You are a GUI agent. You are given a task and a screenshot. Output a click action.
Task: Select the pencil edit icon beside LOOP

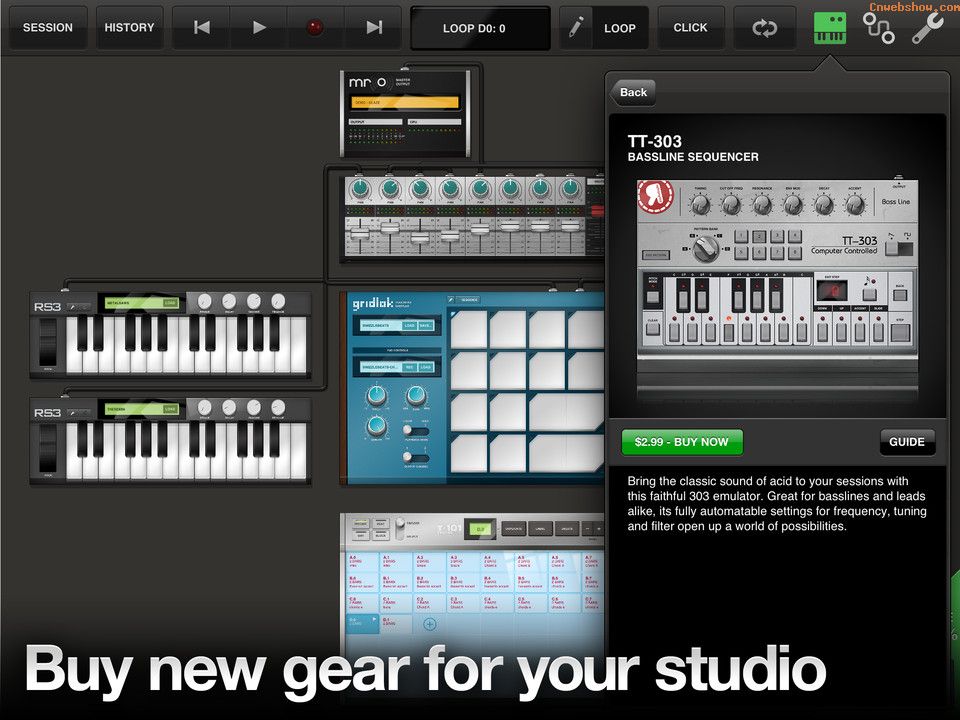pos(576,28)
